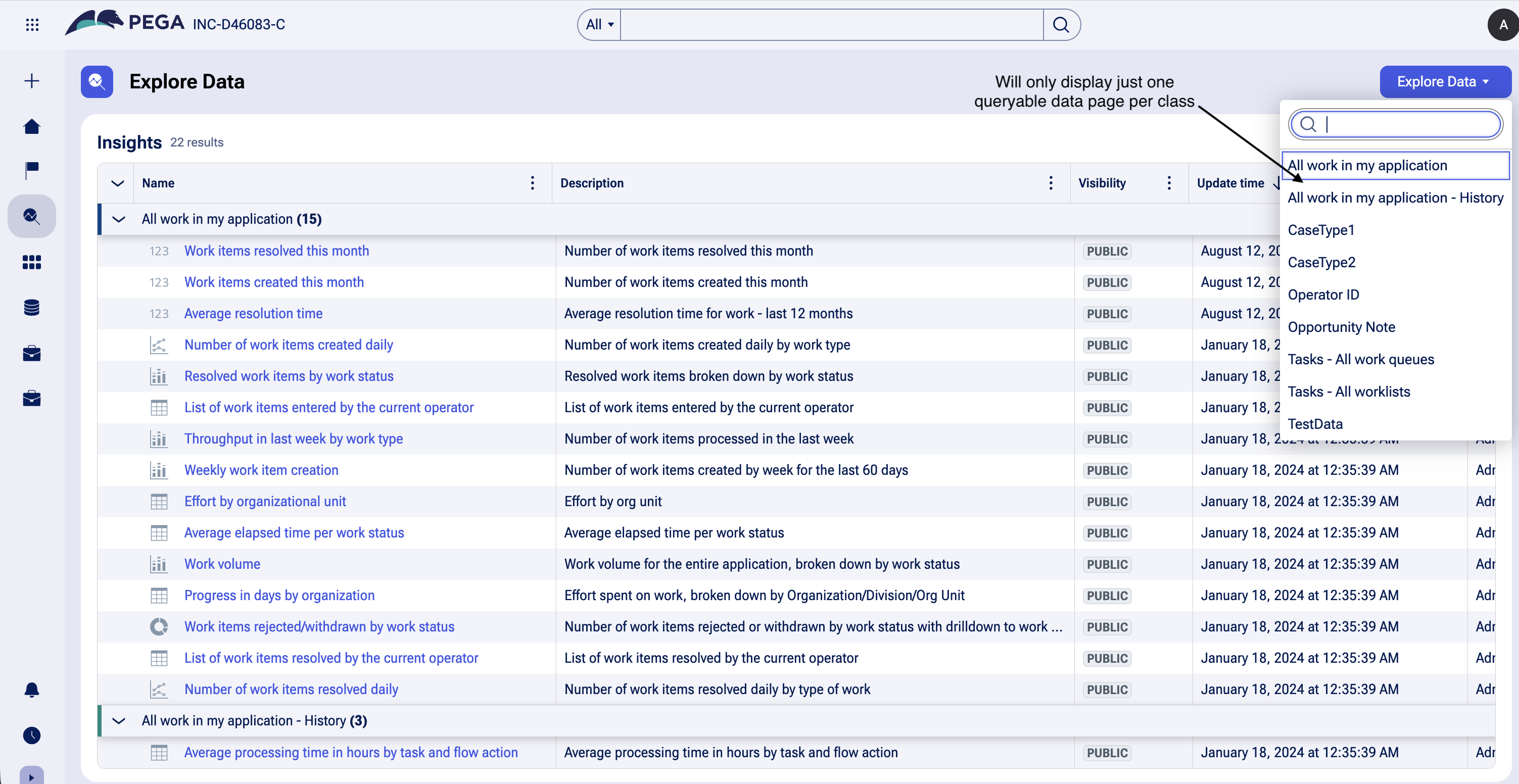Open the database stack sidebar icon
The height and width of the screenshot is (784, 1519).
pos(32,307)
